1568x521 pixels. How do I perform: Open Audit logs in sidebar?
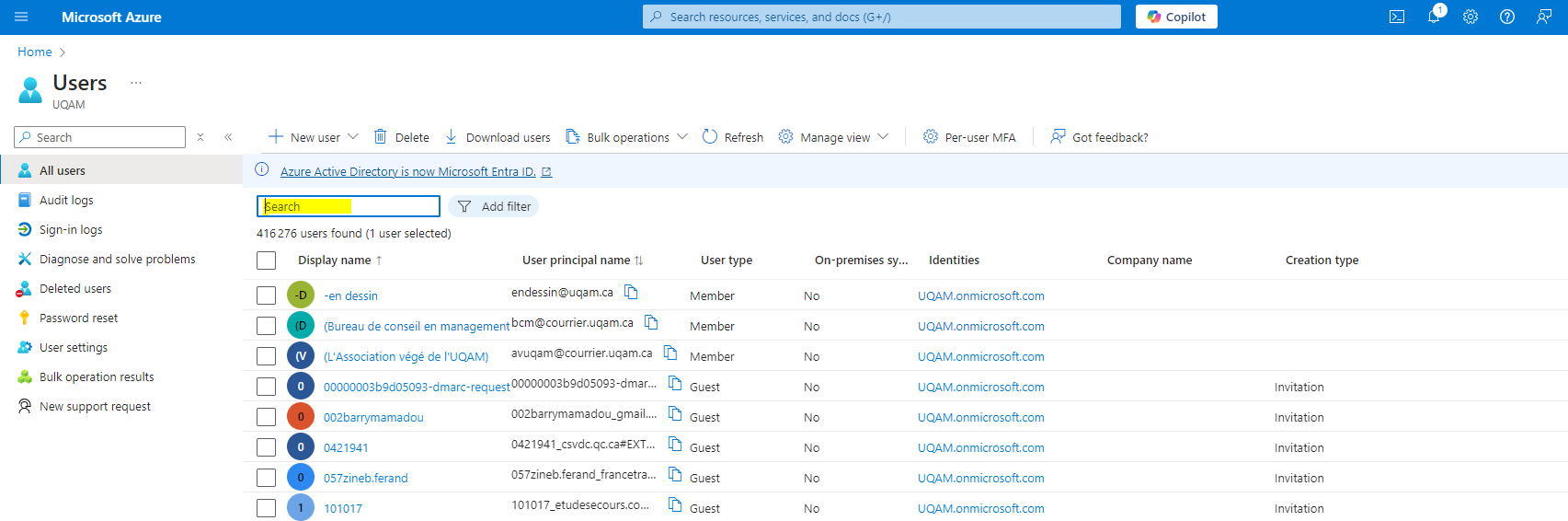pyautogui.click(x=66, y=200)
